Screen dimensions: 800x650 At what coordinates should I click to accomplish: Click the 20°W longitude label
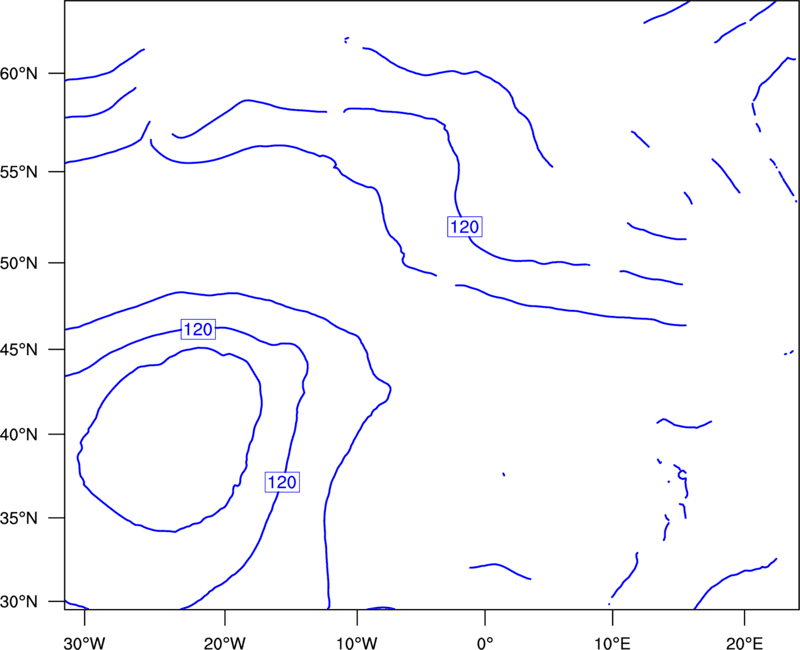(225, 643)
